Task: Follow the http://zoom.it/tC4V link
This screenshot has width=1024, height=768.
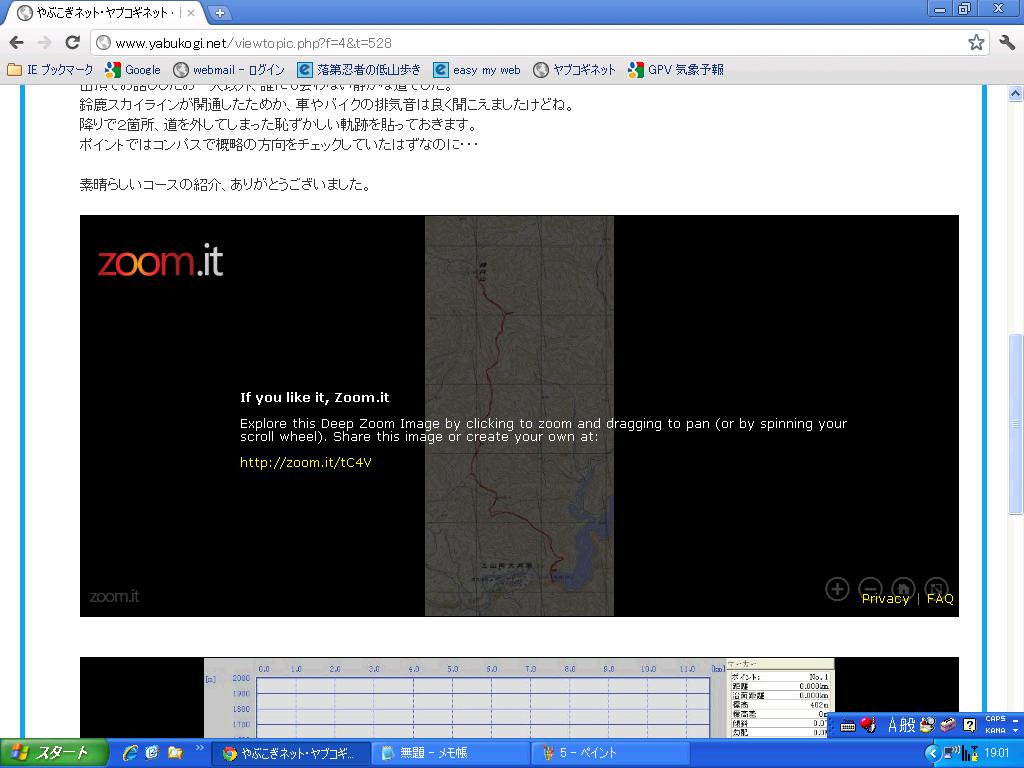Action: click(x=306, y=462)
